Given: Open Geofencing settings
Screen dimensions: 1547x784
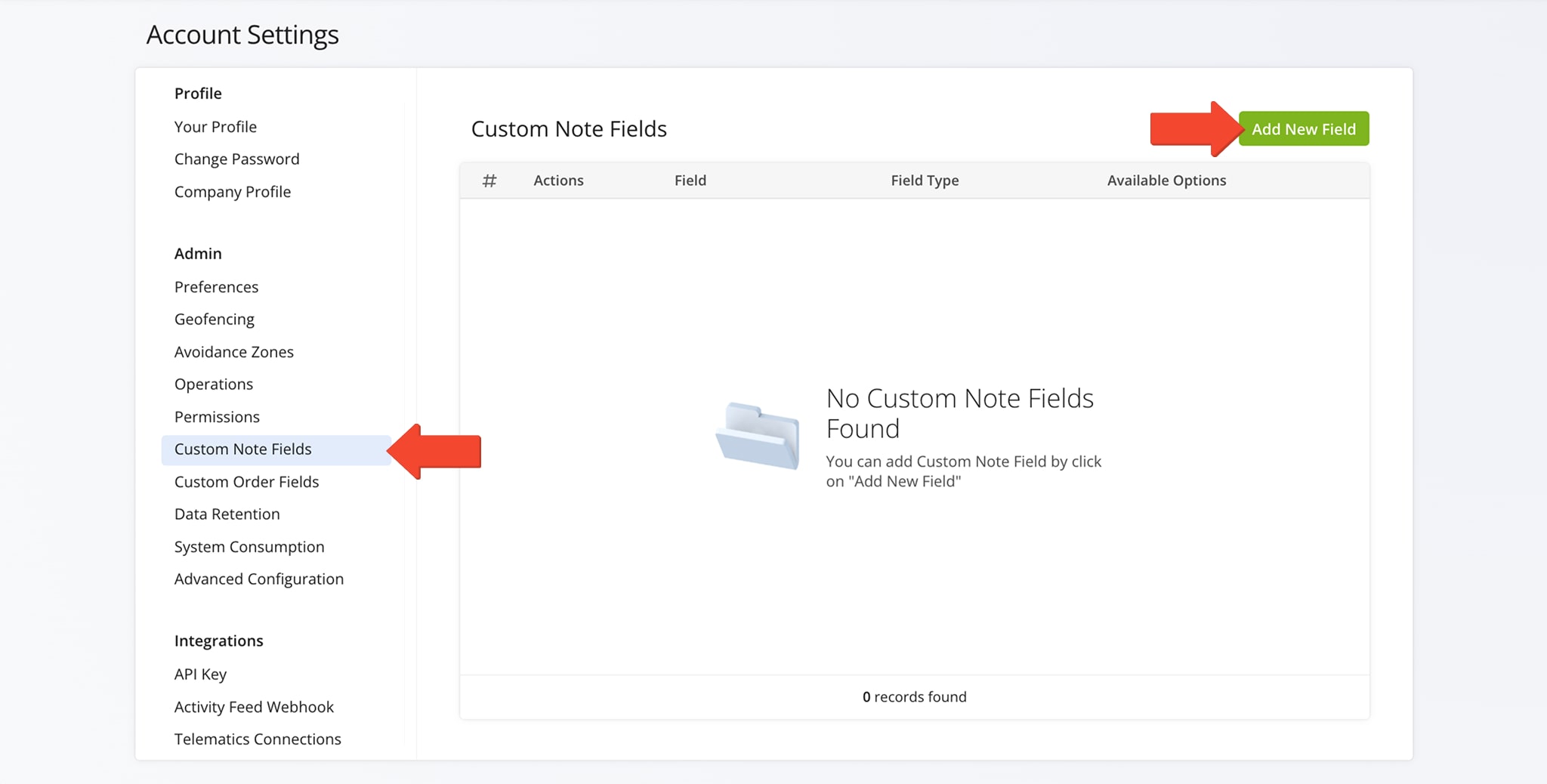Looking at the screenshot, I should 215,319.
